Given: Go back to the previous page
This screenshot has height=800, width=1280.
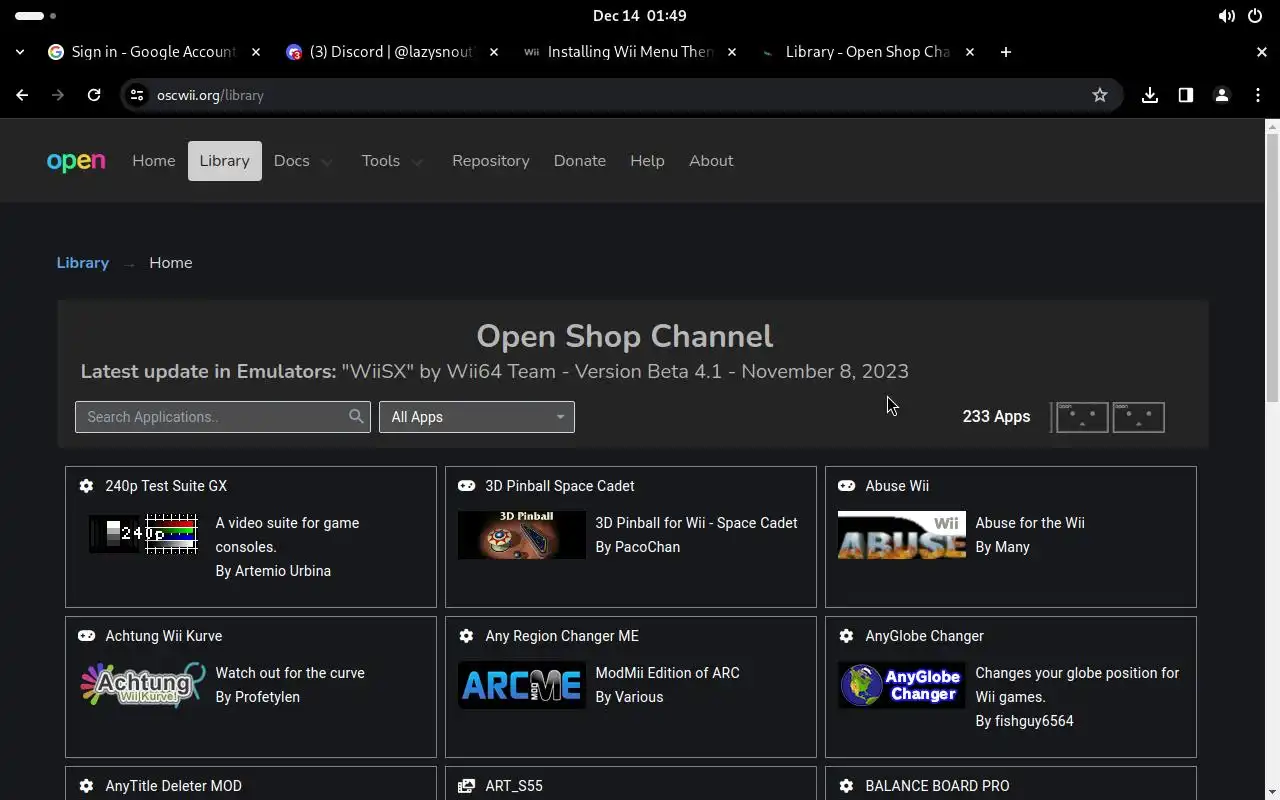Looking at the screenshot, I should [22, 95].
